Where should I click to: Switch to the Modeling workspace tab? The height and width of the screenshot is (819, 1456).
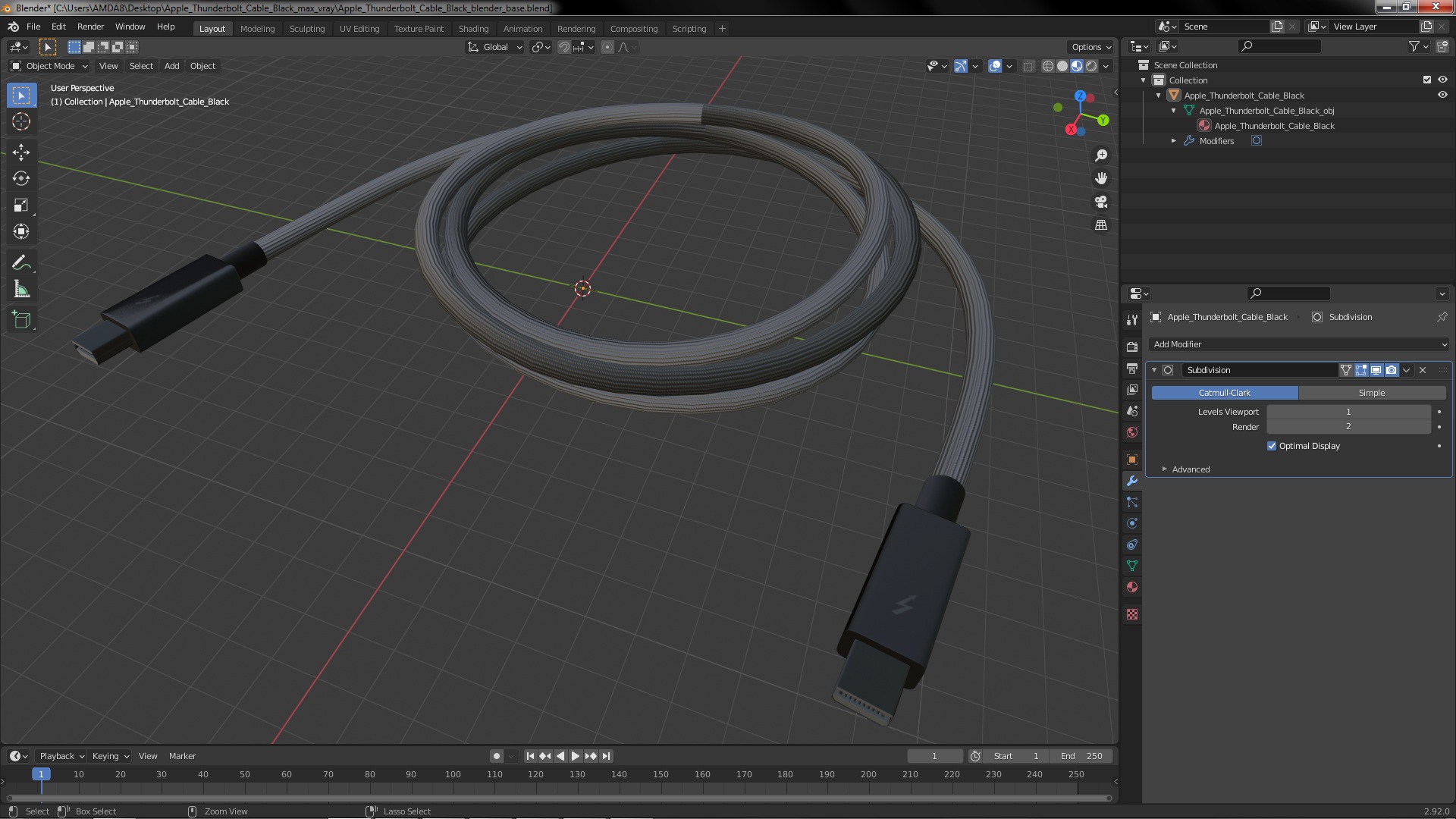(257, 29)
